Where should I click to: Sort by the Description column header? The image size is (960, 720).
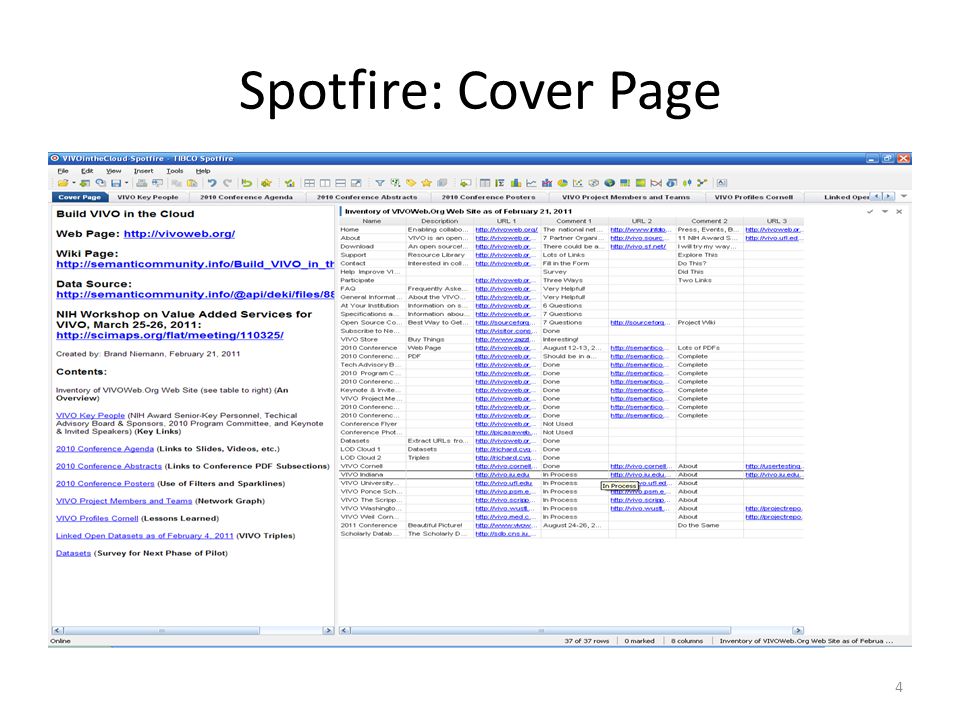pyautogui.click(x=440, y=221)
